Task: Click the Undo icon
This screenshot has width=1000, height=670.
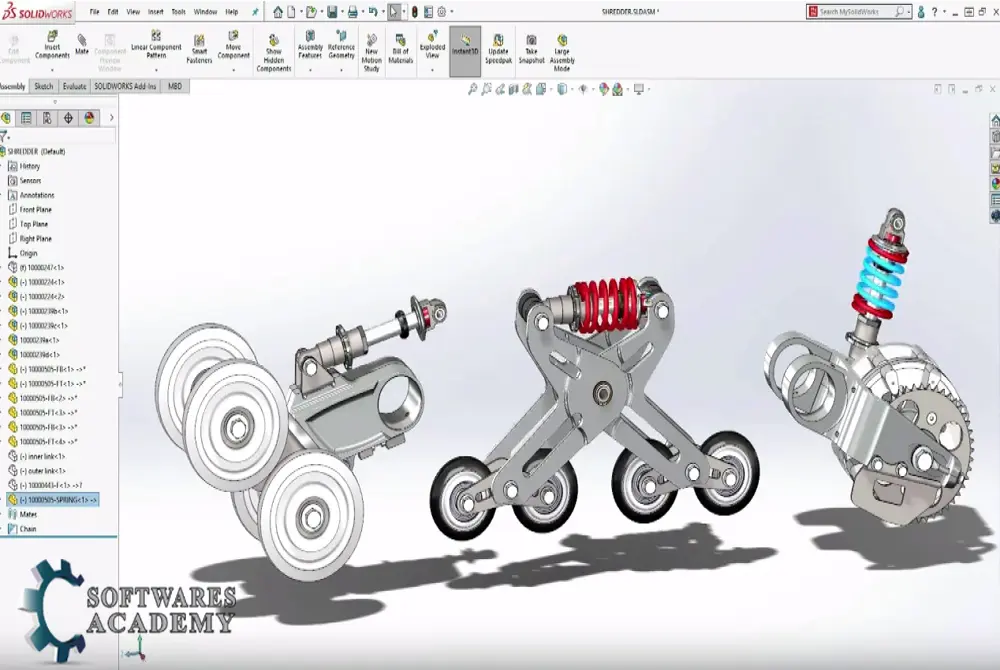Action: [x=373, y=11]
